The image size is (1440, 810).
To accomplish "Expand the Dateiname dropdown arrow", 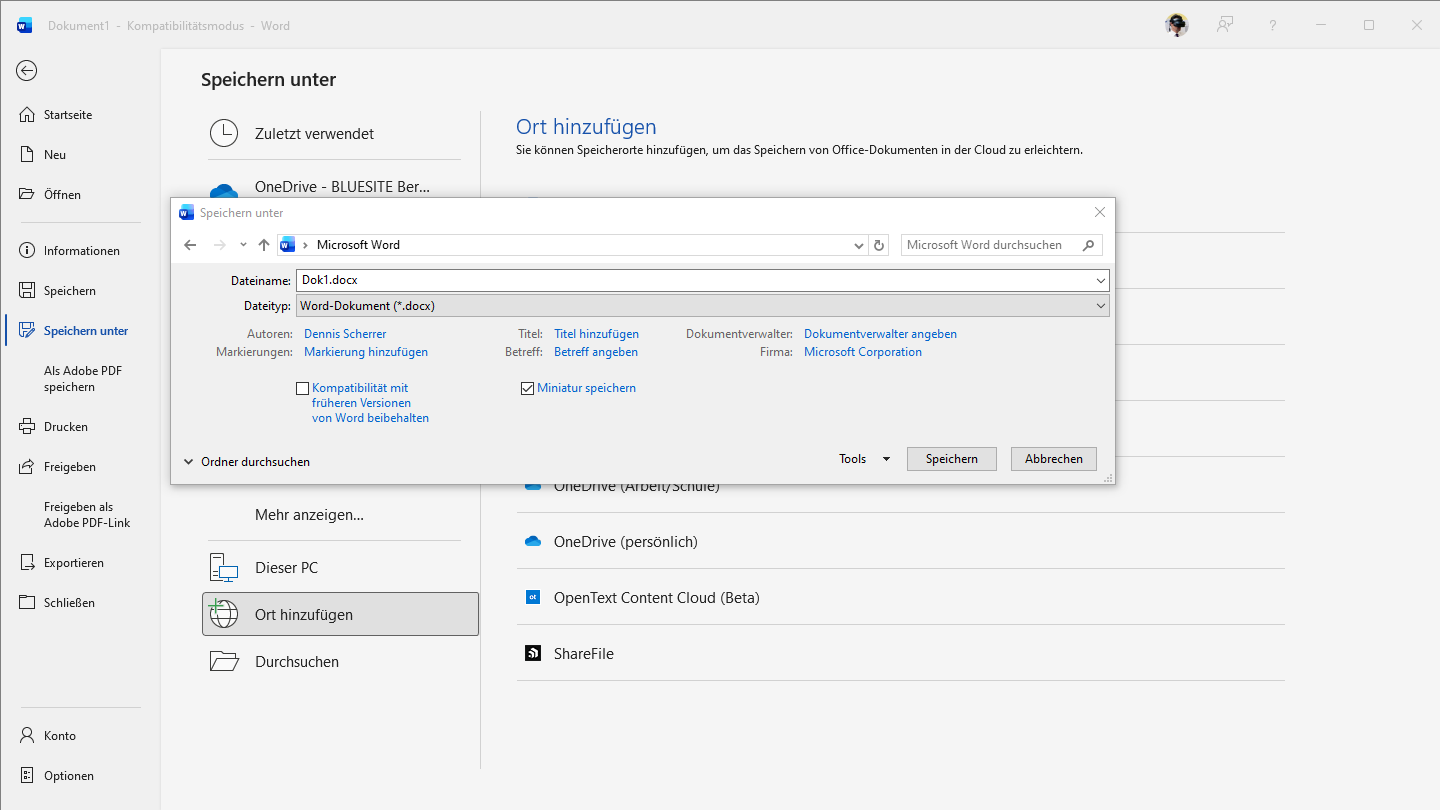I will pyautogui.click(x=1100, y=281).
